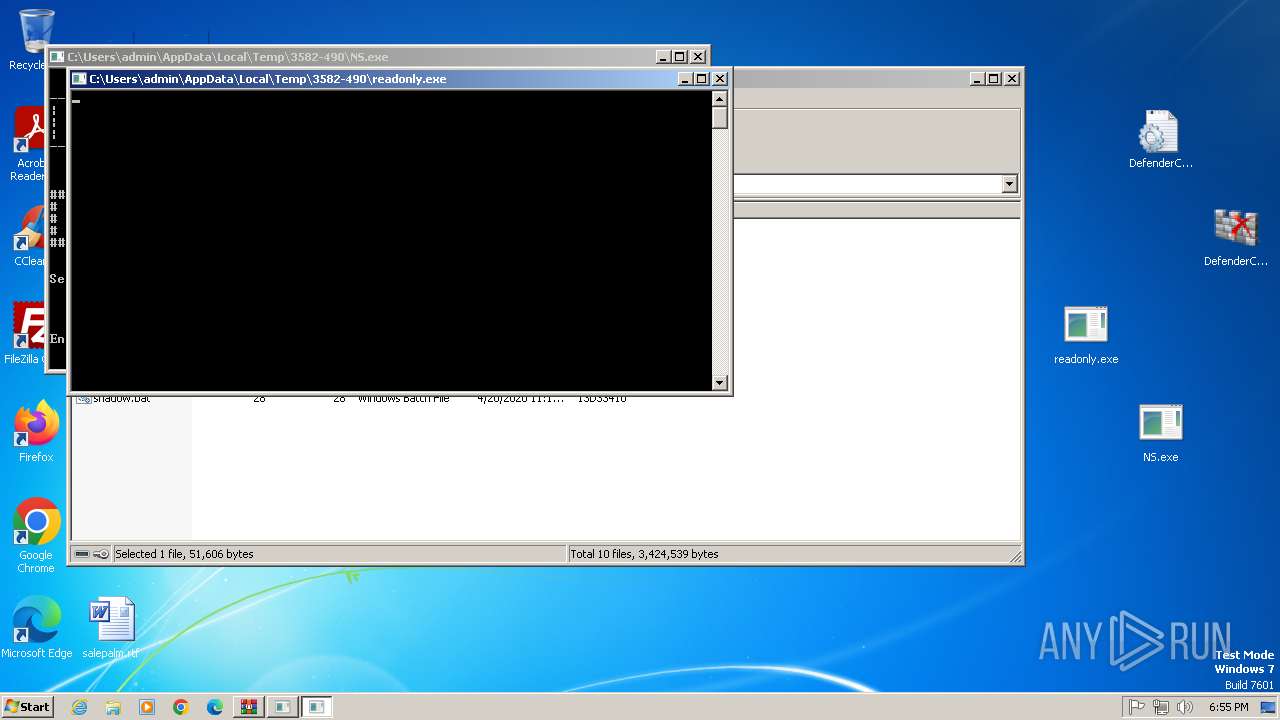
Task: Click 'Selected 1 file, 51,606 bytes' status text
Action: (184, 554)
